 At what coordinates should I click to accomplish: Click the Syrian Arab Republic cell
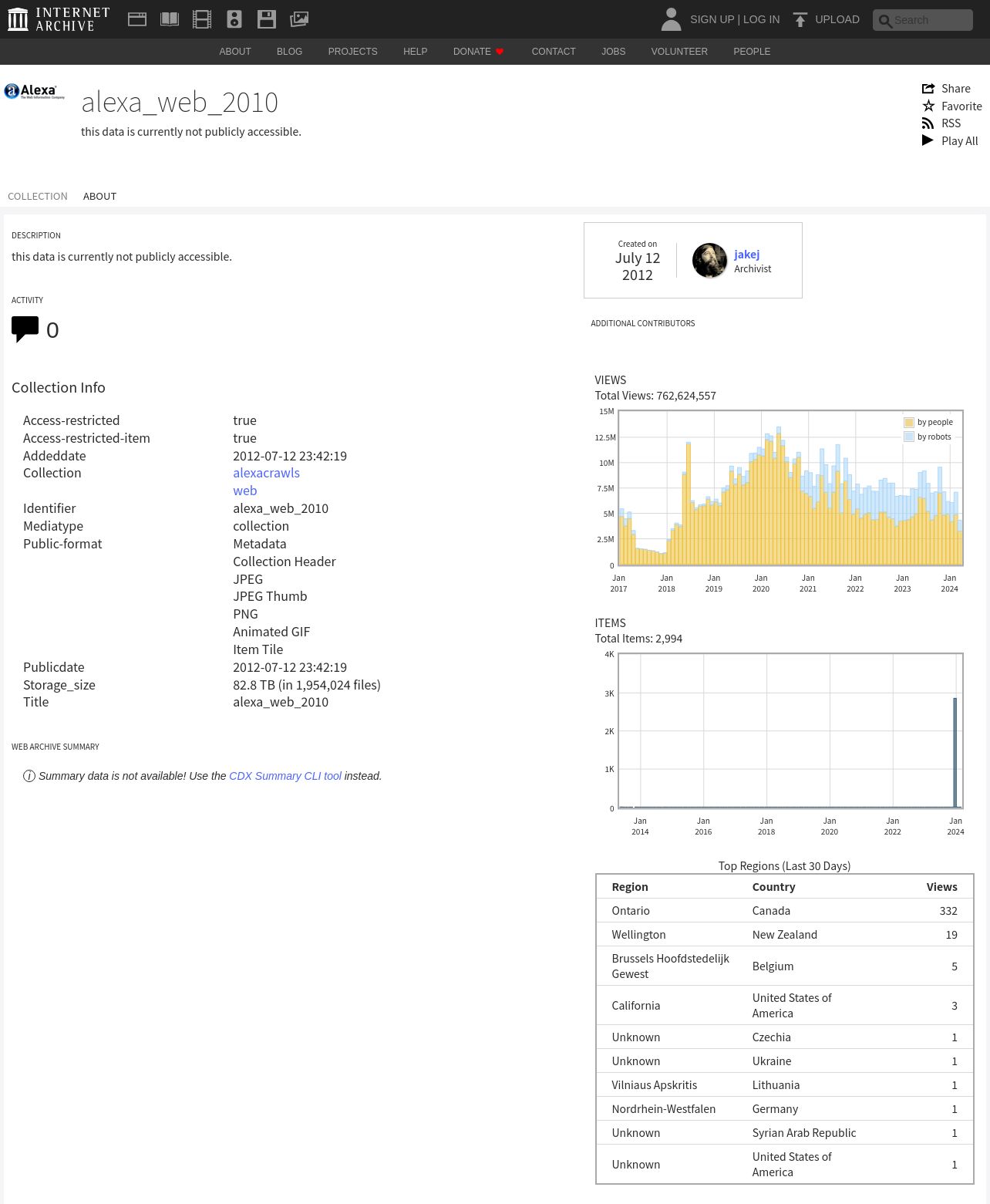[804, 1133]
